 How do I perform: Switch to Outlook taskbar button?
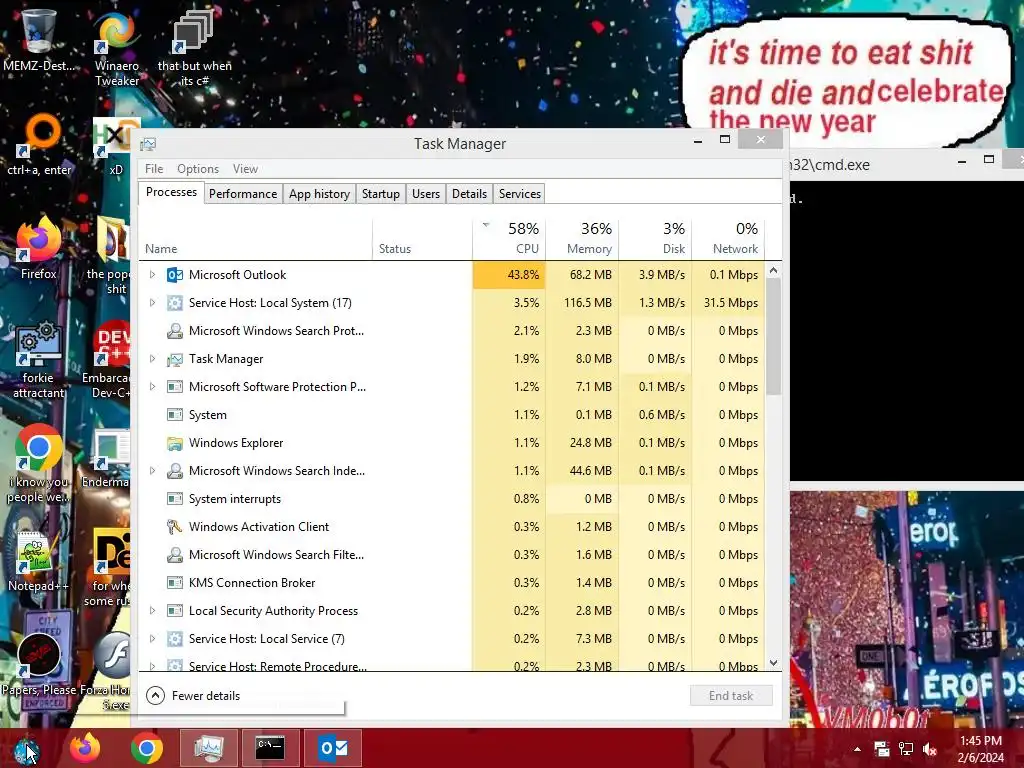(333, 748)
